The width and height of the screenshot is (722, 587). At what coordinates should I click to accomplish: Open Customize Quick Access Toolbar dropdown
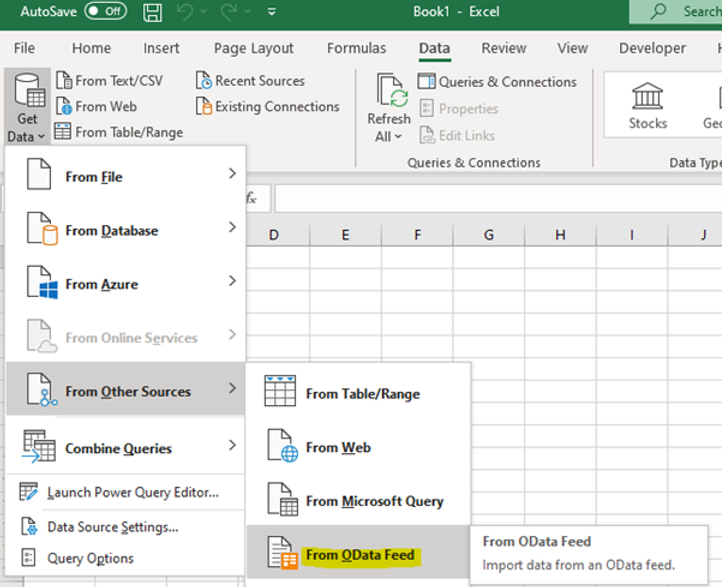(x=272, y=12)
